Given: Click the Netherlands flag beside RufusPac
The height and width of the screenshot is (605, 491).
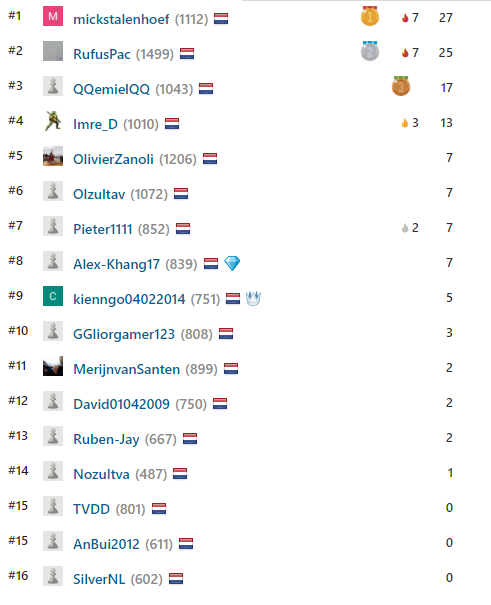Looking at the screenshot, I should [187, 54].
